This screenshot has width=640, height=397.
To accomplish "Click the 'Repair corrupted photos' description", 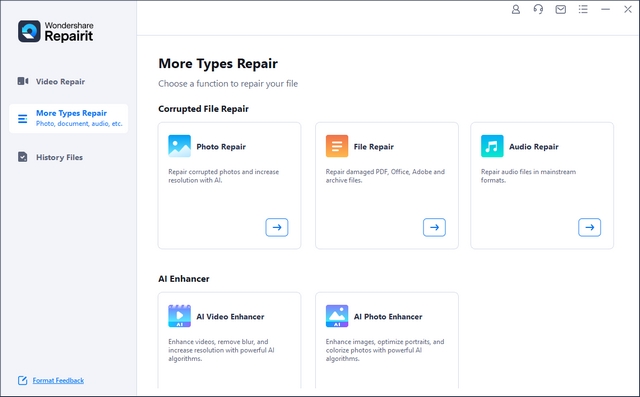I will [x=224, y=176].
